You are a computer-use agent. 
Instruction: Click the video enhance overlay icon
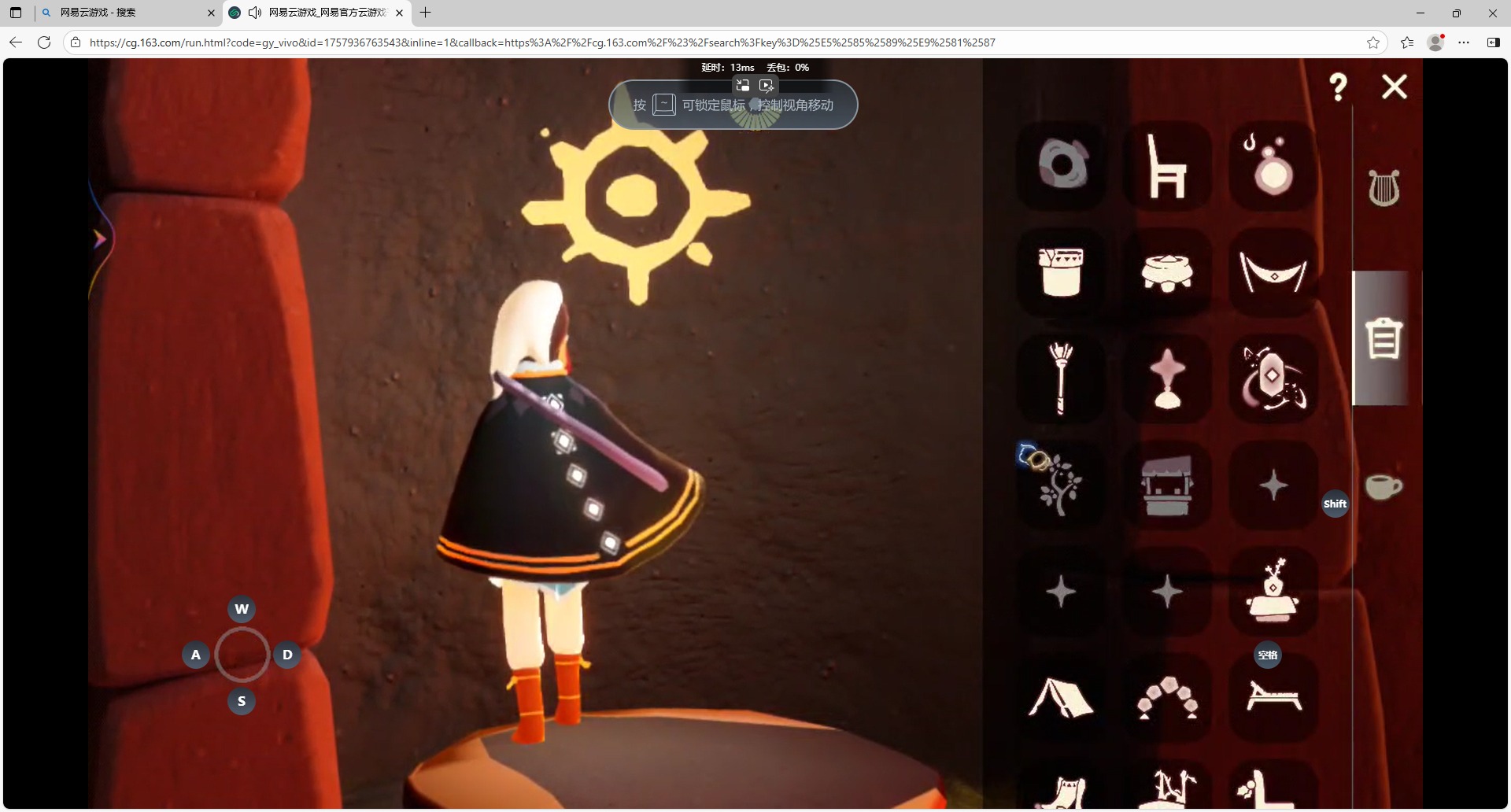click(767, 85)
